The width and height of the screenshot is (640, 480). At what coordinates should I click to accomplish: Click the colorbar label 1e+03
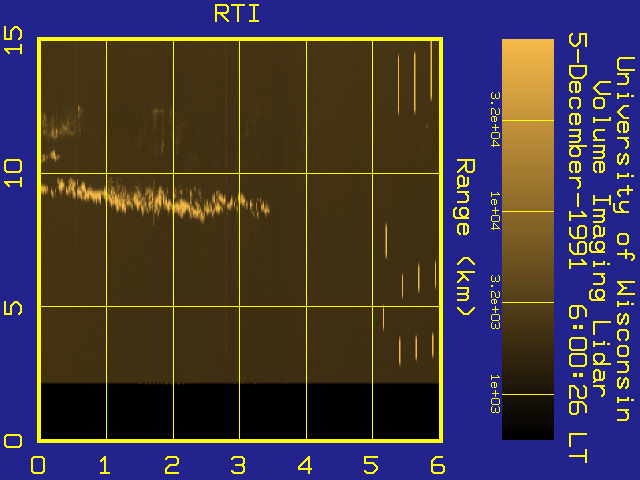pos(495,394)
